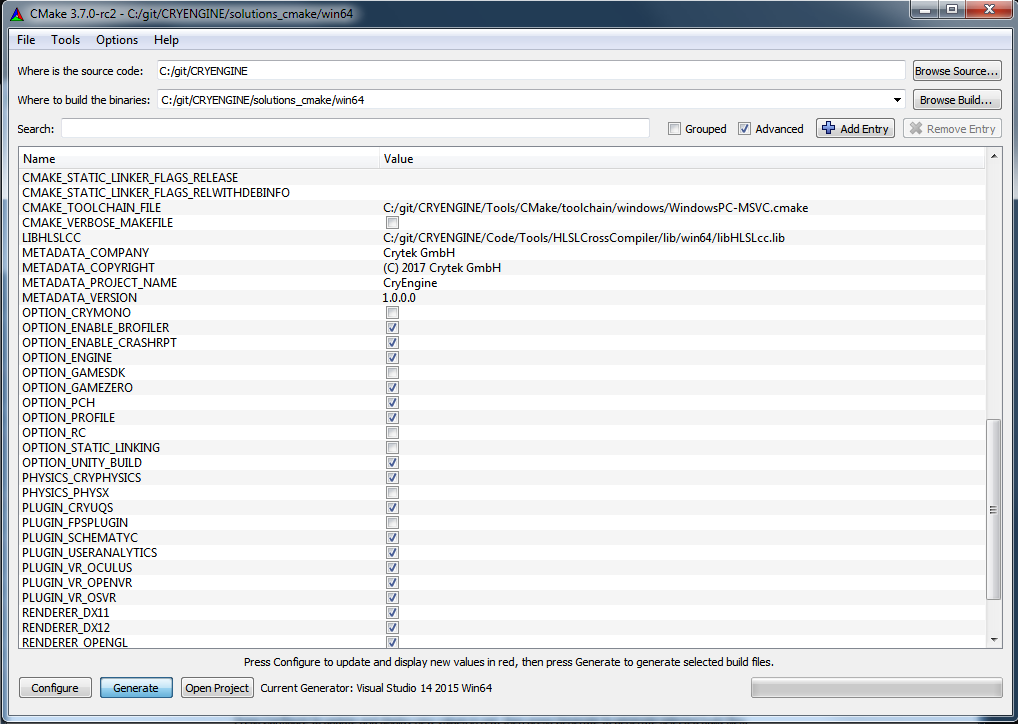This screenshot has width=1018, height=724.
Task: Toggle the PLUGIN_SCHEMATYC checkbox
Action: pyautogui.click(x=392, y=538)
